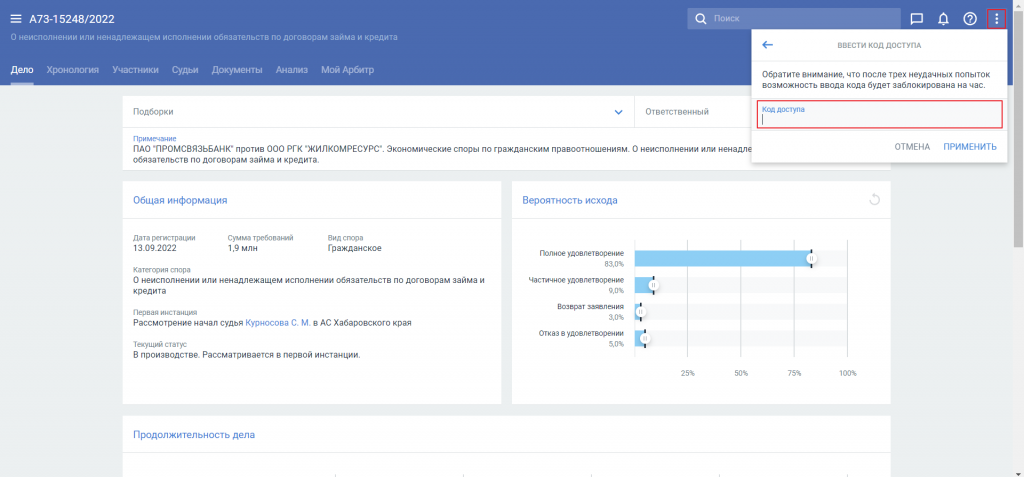
Task: Click the Код доступа input field
Action: tap(879, 114)
